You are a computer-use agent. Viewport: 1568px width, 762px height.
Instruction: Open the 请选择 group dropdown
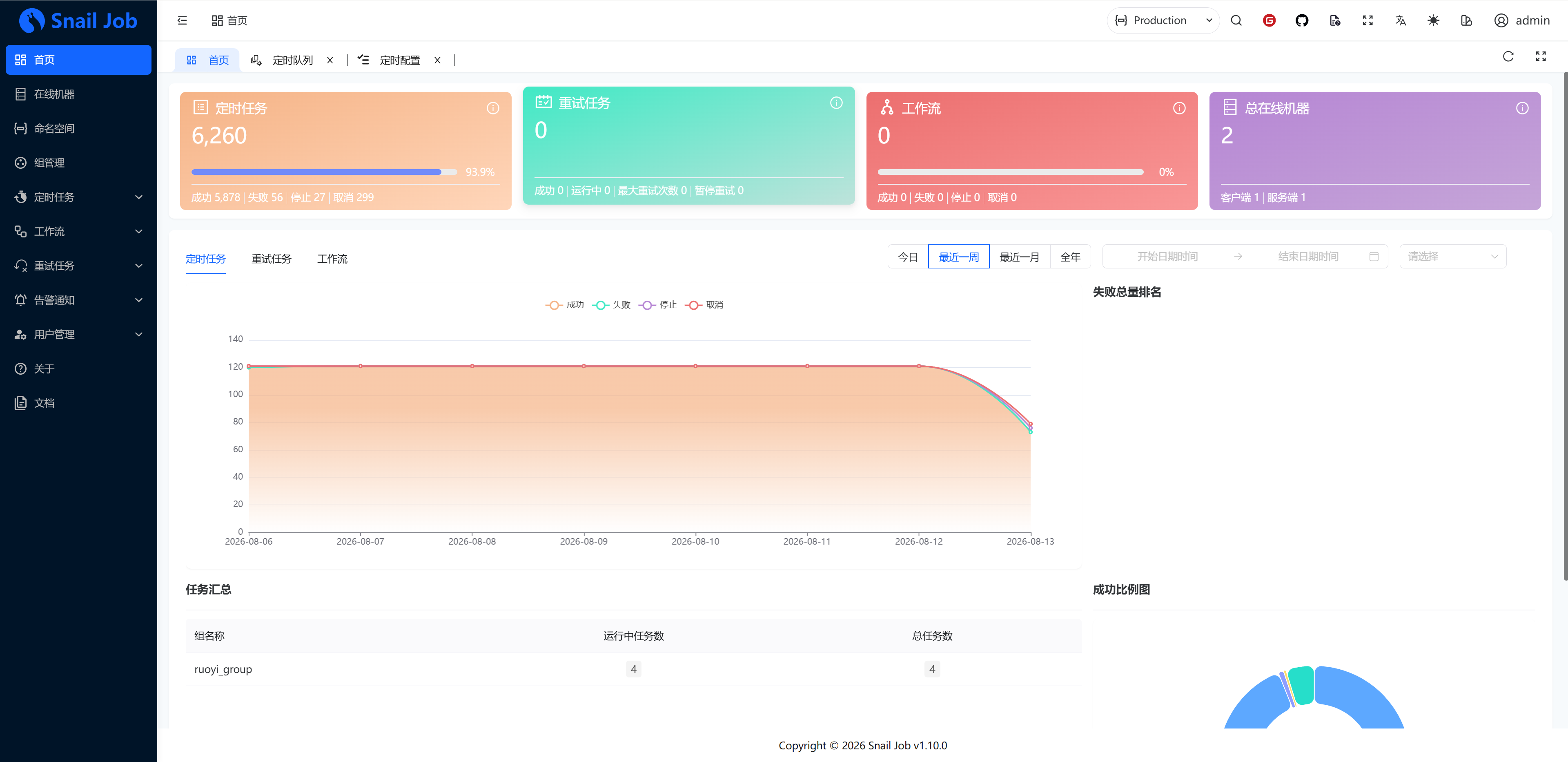pos(1453,257)
